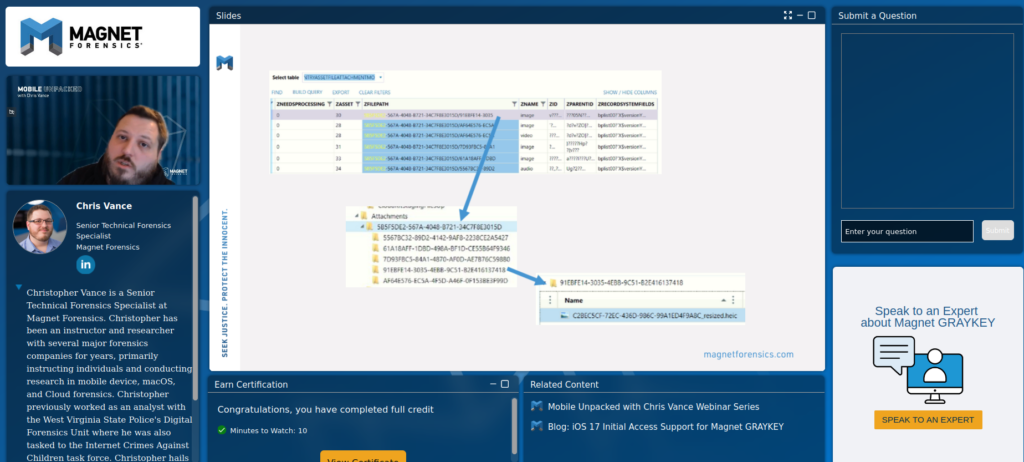This screenshot has width=1024, height=462.
Task: Click the View Certificate button
Action: point(363,456)
